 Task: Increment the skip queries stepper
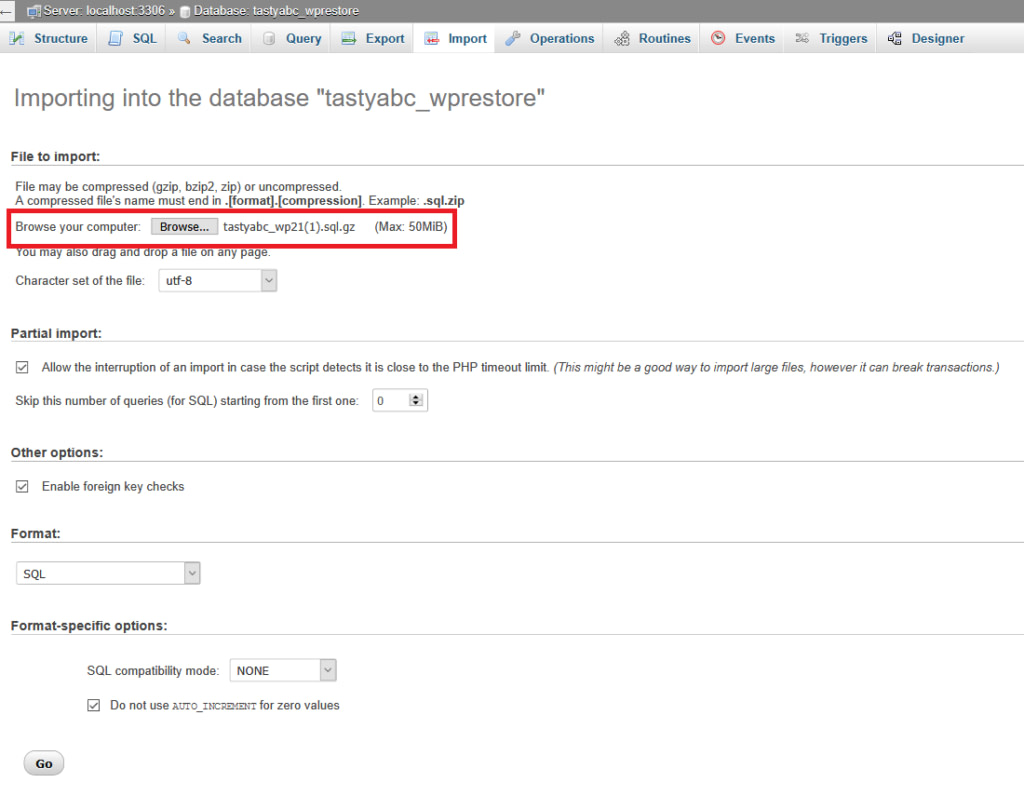(416, 396)
